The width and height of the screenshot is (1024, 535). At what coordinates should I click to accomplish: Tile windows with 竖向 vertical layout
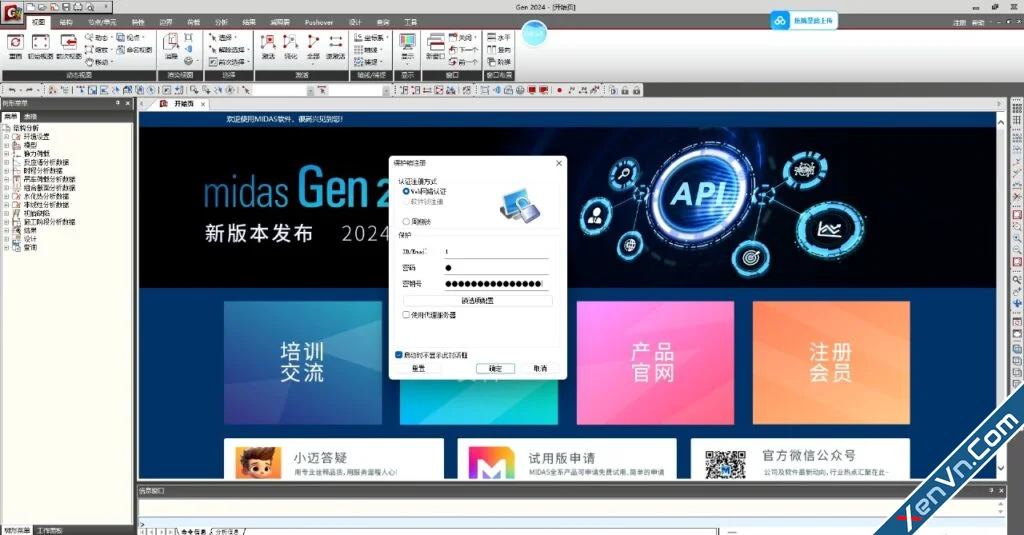coord(498,50)
